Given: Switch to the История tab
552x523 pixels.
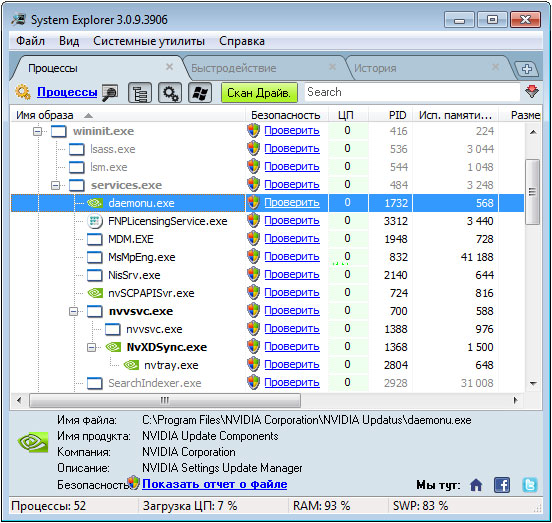Looking at the screenshot, I should tap(375, 68).
